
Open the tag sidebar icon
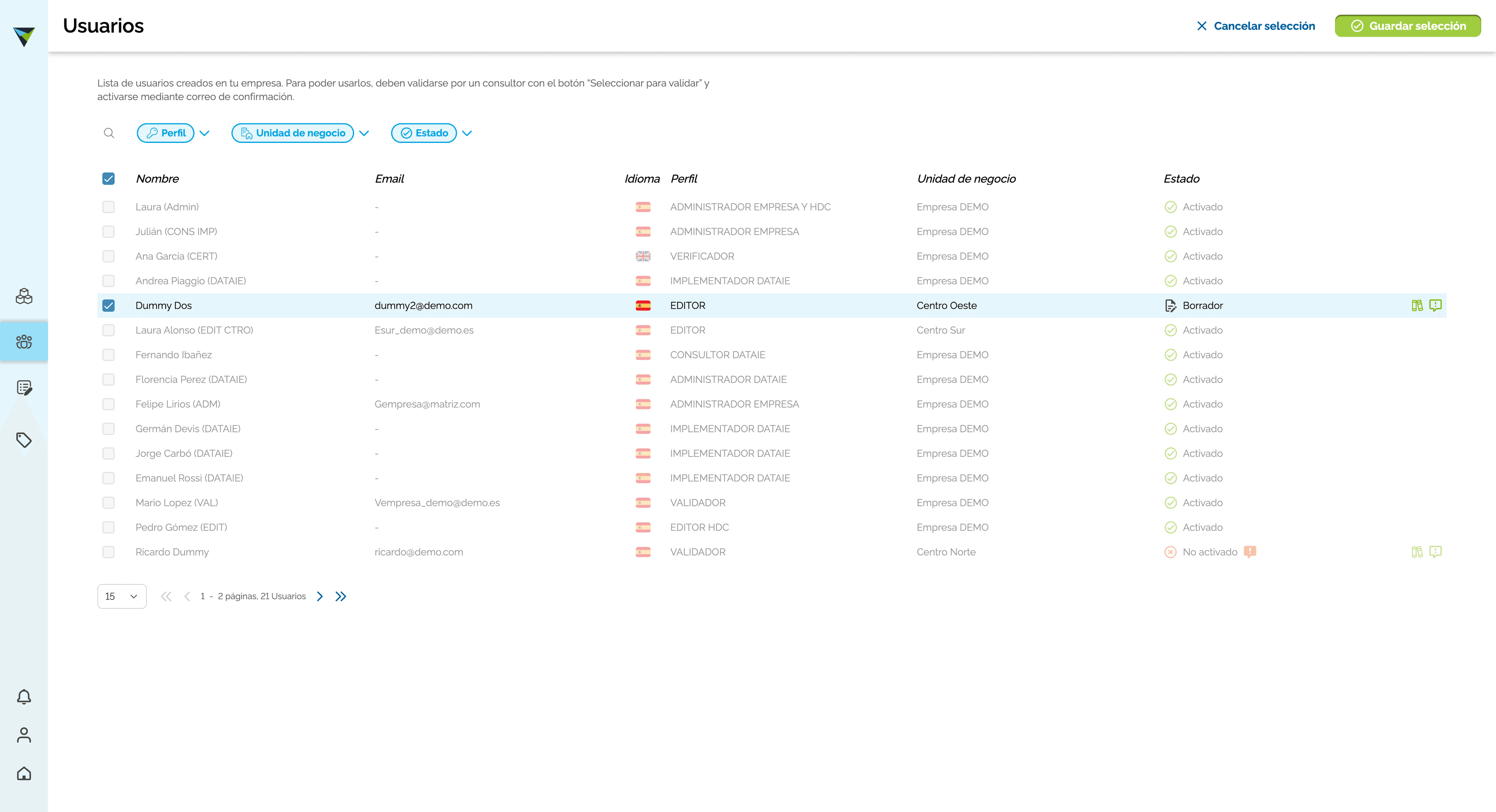pyautogui.click(x=24, y=440)
